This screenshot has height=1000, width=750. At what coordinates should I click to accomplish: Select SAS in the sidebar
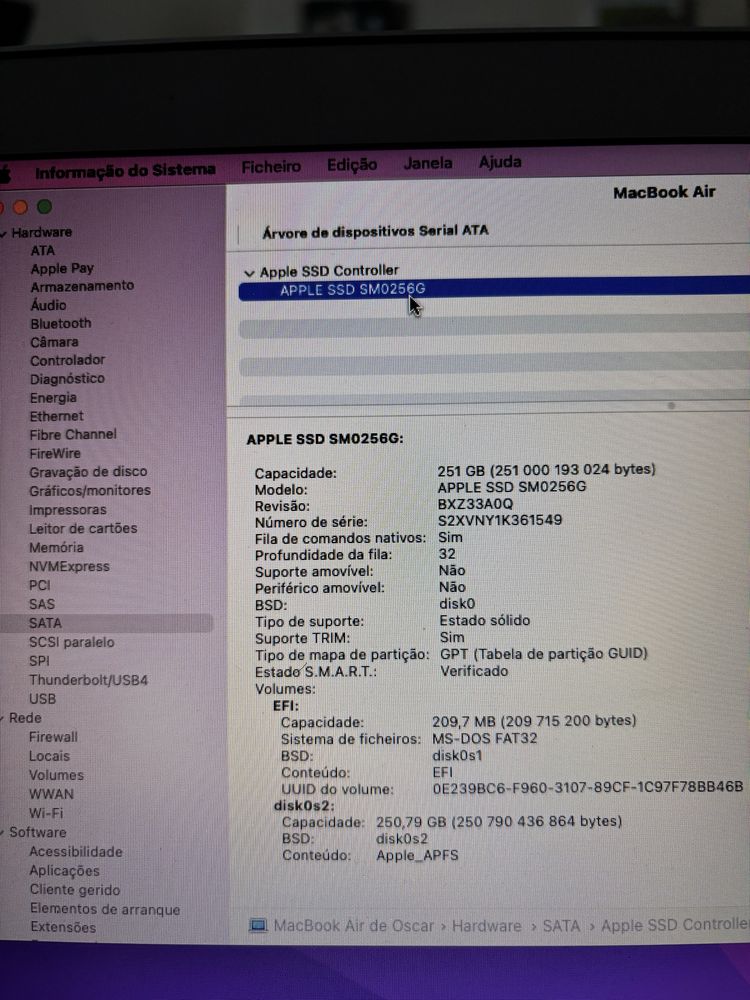42,604
